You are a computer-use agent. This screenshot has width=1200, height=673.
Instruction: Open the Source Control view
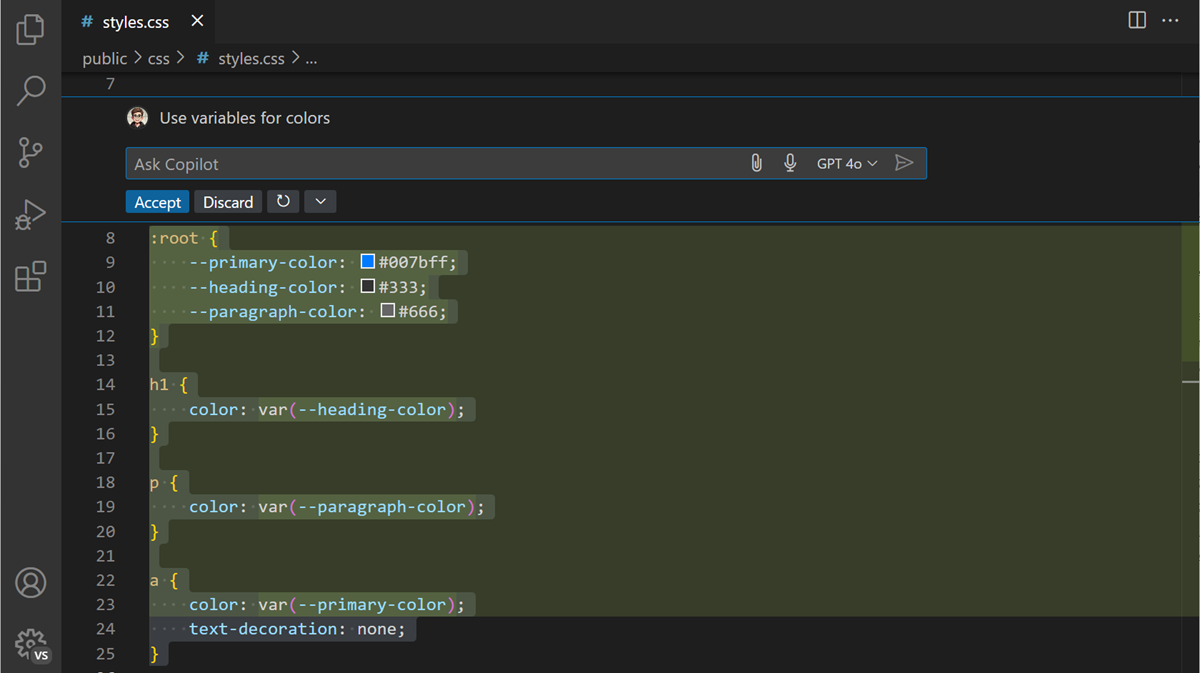[x=30, y=153]
